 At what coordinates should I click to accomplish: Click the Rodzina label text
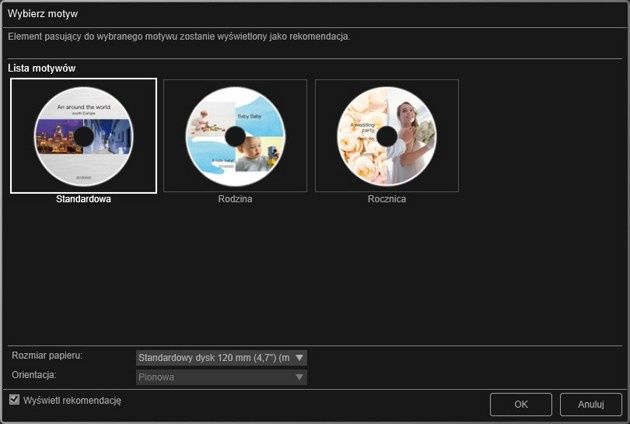(235, 199)
